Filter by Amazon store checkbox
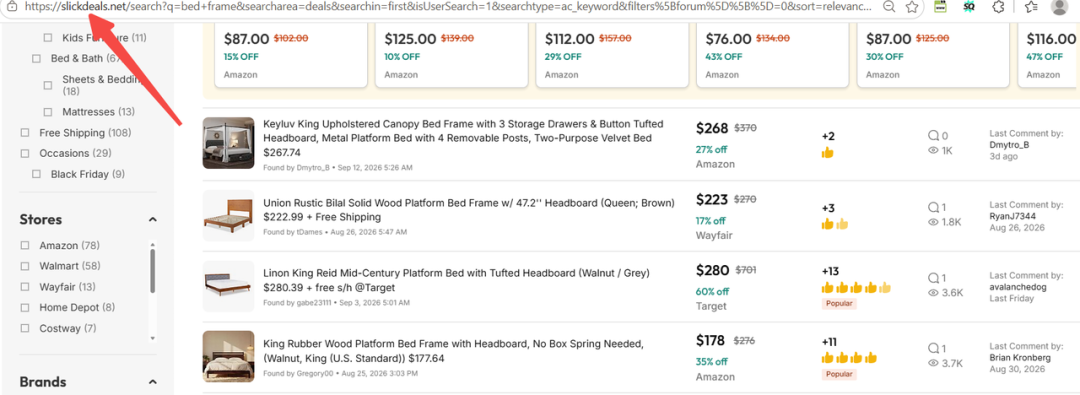This screenshot has width=1080, height=395. click(x=25, y=245)
